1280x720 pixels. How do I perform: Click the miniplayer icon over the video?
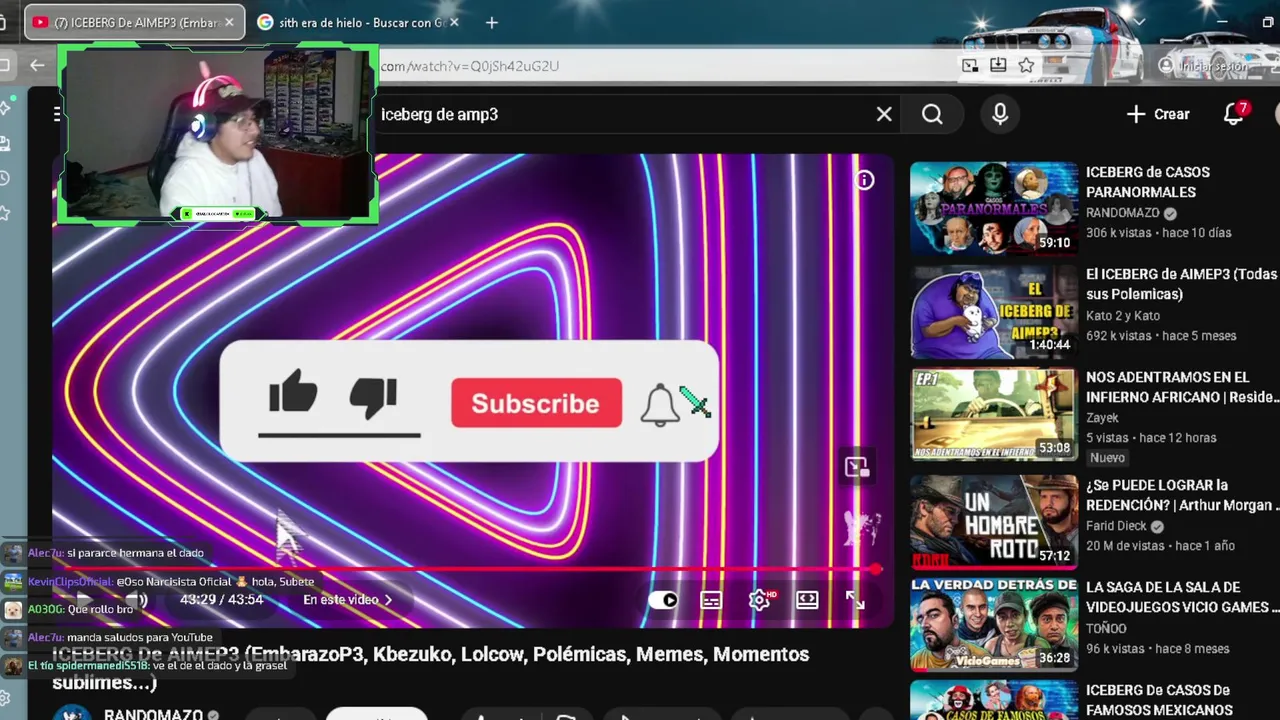coord(856,467)
